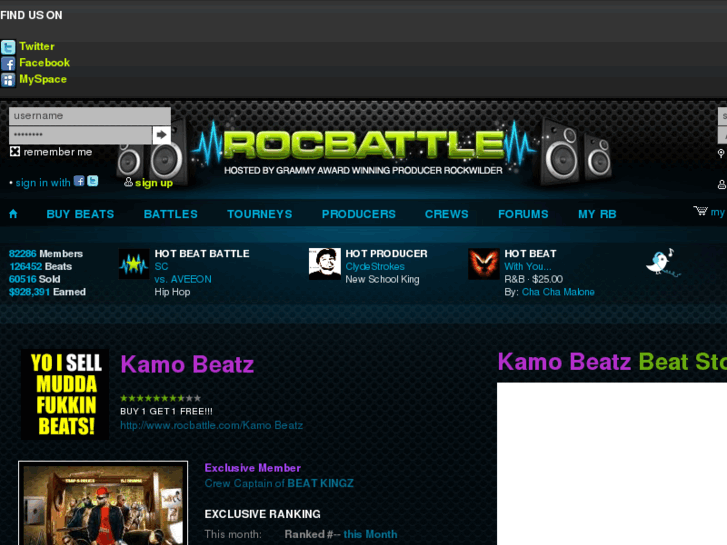
Task: Go to home via the house icon
Action: pyautogui.click(x=13, y=214)
